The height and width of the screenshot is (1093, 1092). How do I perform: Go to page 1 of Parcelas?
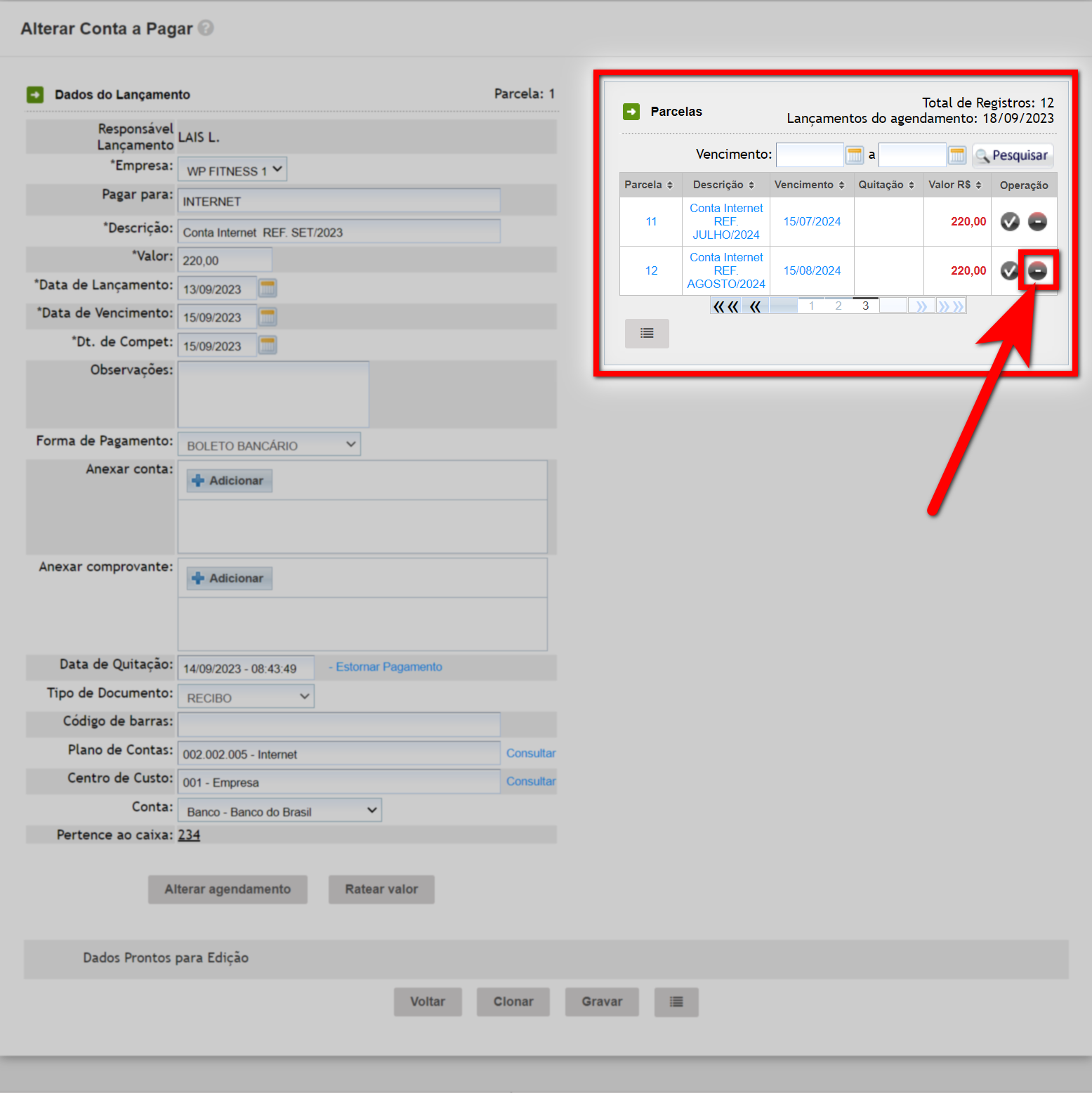[x=811, y=306]
